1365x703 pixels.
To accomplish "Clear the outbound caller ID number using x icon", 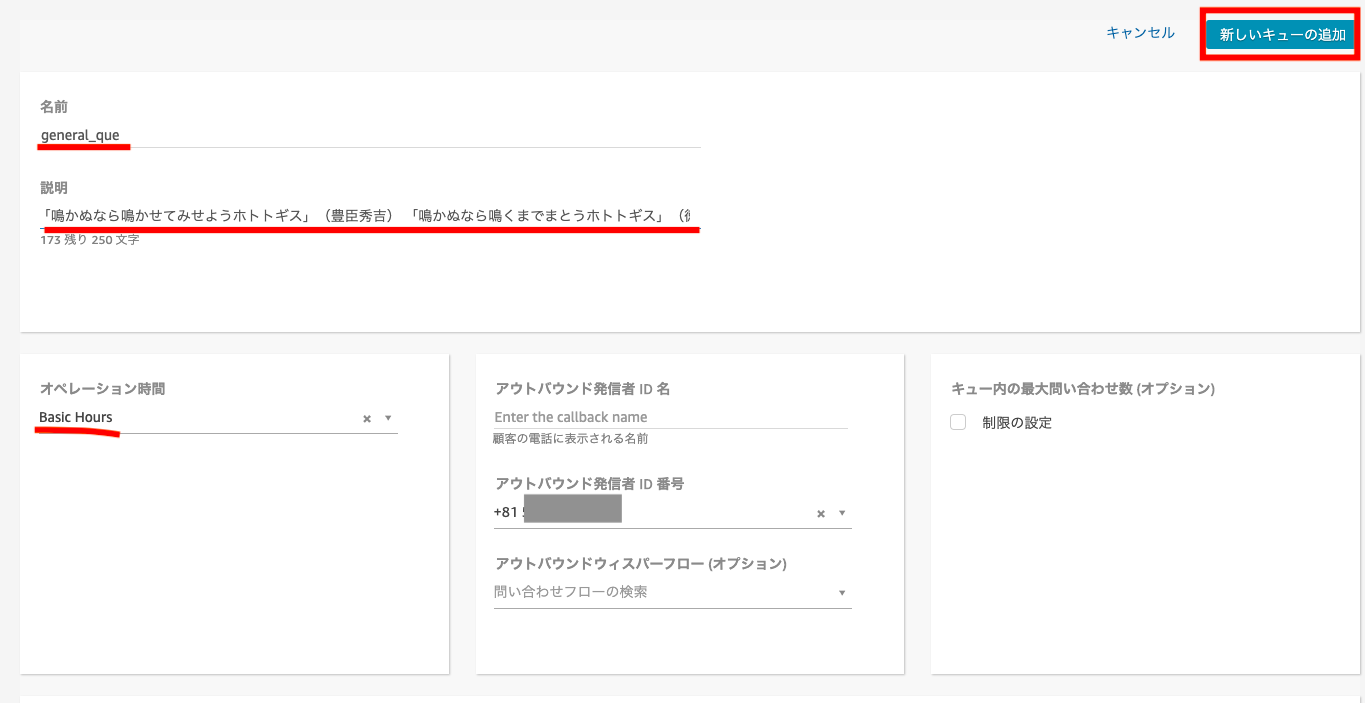I will pos(820,513).
